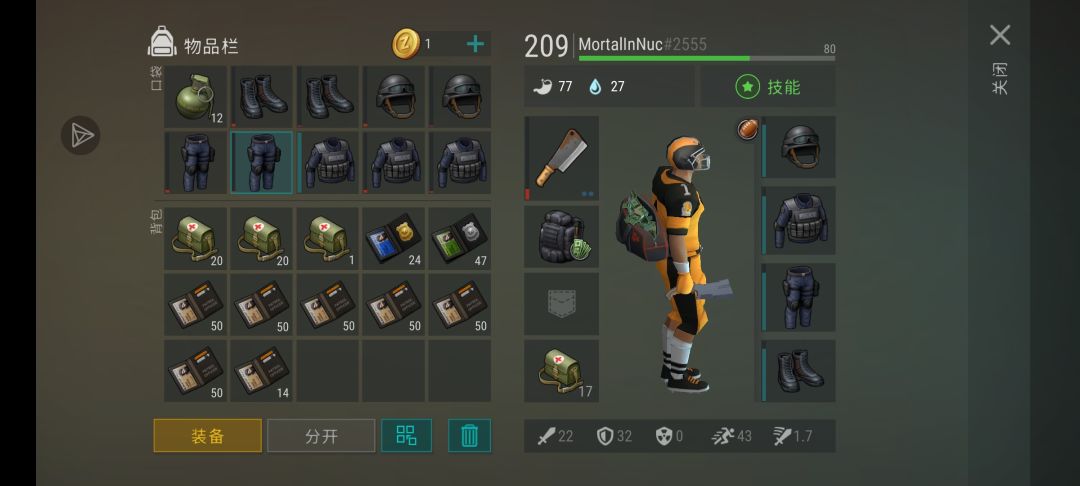Click the 装备 equip button

click(207, 436)
